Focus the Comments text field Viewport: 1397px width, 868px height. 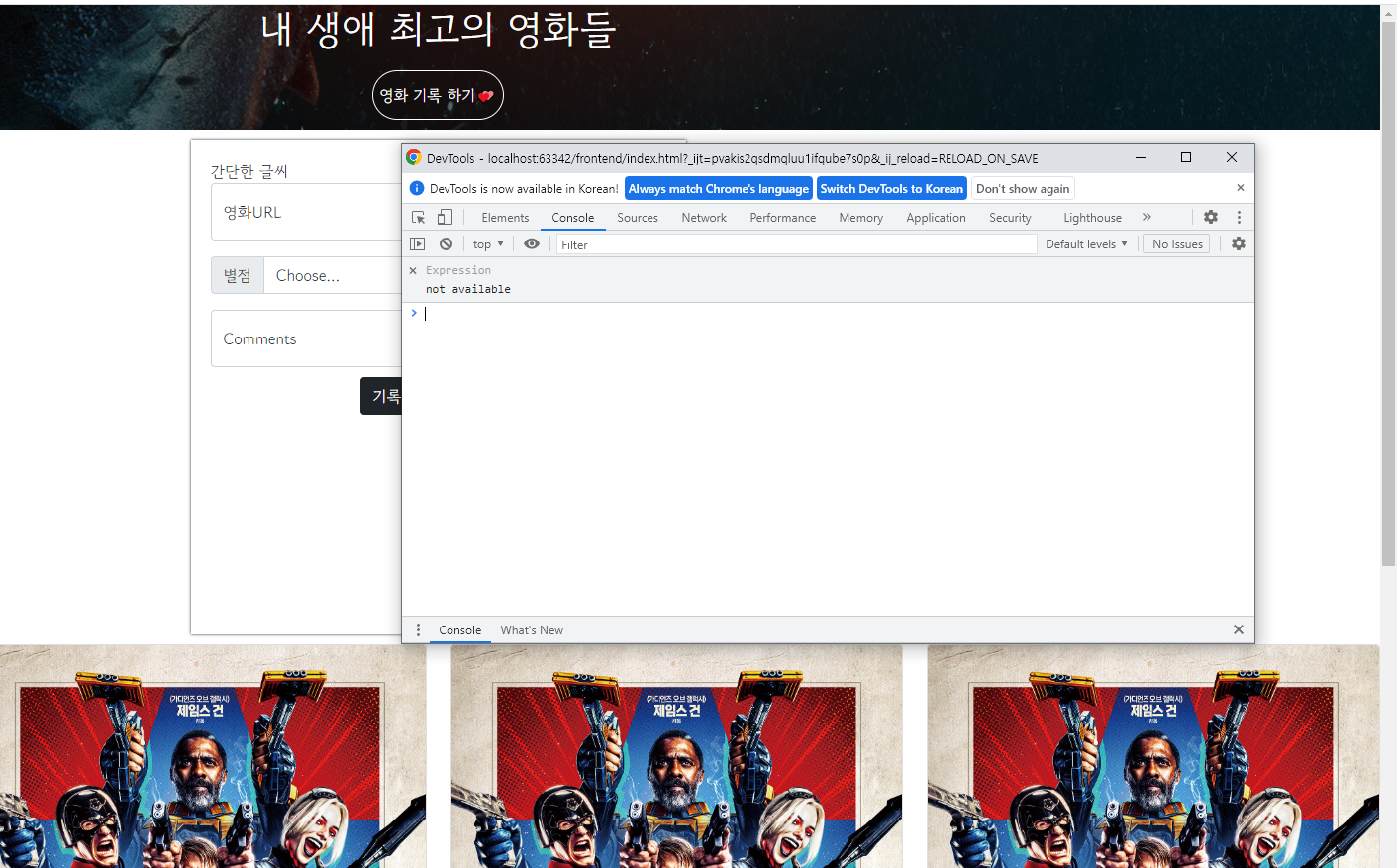(306, 338)
